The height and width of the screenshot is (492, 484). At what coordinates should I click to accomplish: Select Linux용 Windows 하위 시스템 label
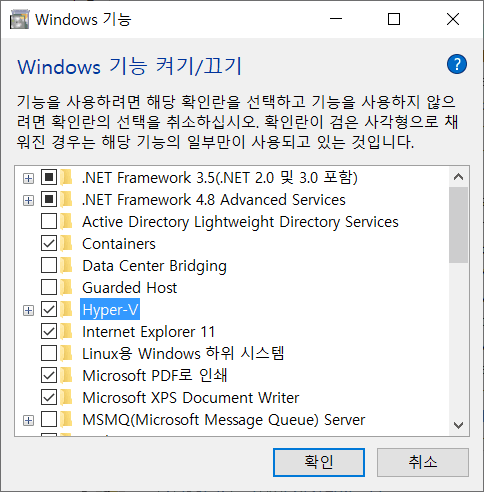coord(183,353)
